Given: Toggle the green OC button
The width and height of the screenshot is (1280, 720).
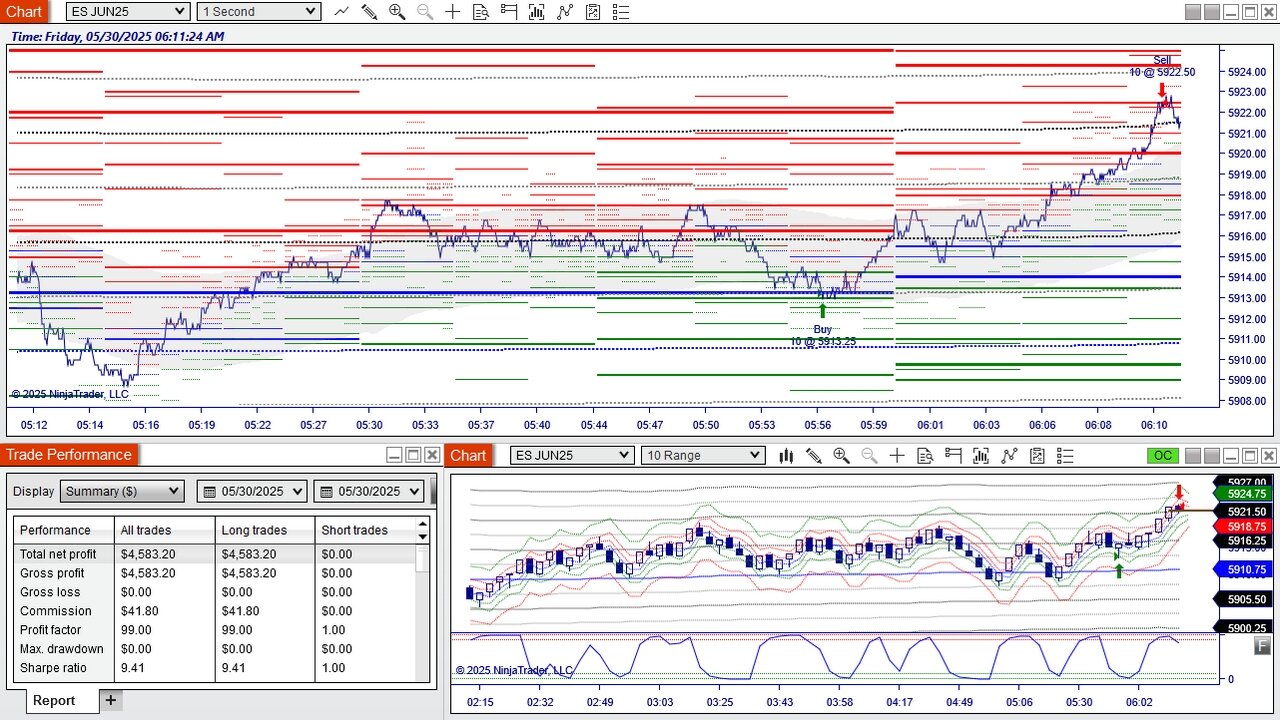Looking at the screenshot, I should (x=1163, y=455).
